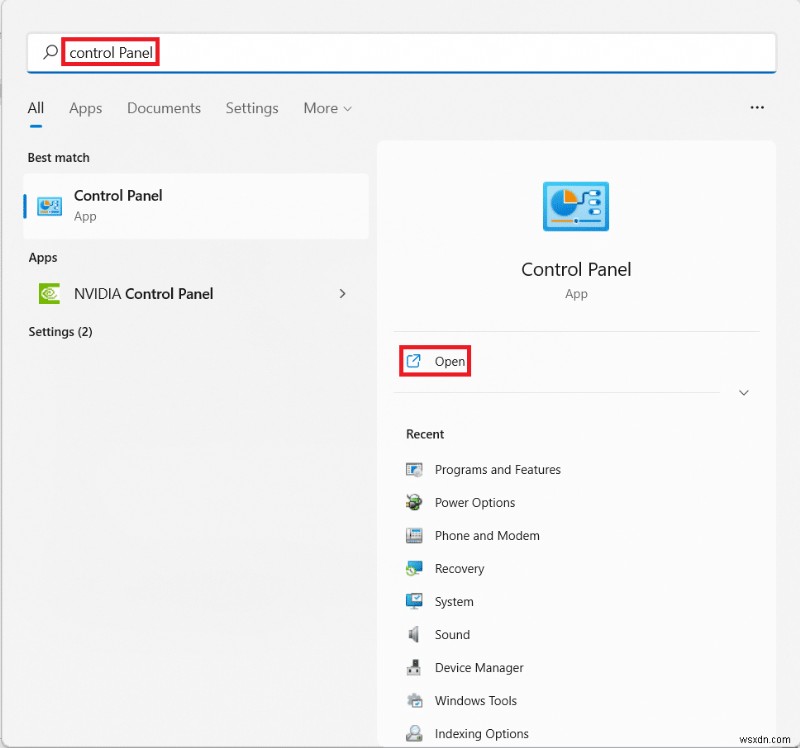This screenshot has height=748, width=800.
Task: Switch to the Documents tab
Action: (163, 108)
